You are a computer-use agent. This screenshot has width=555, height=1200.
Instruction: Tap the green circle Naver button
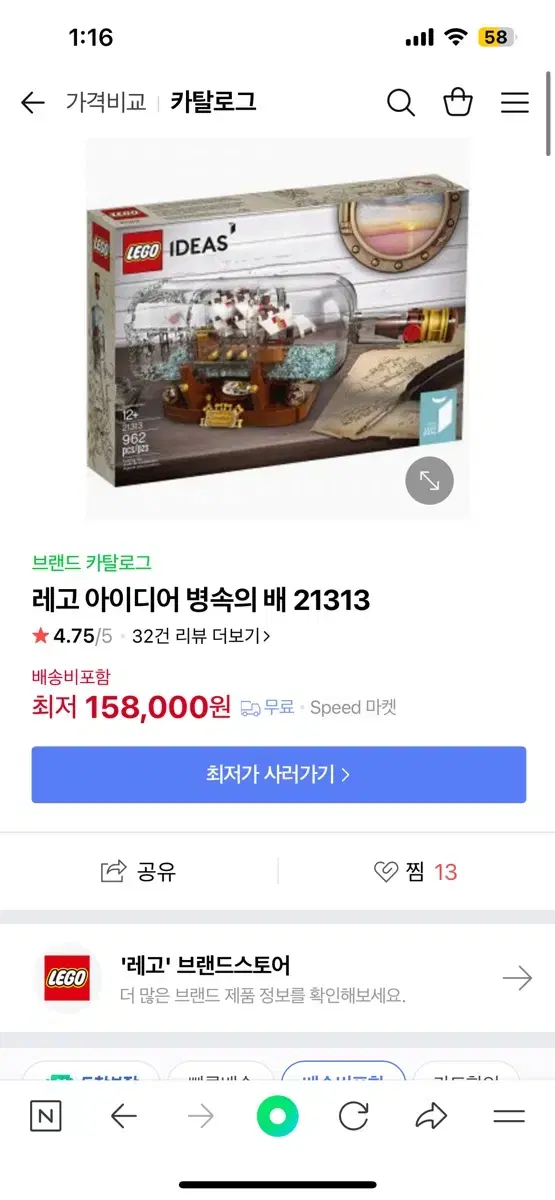coord(277,1116)
